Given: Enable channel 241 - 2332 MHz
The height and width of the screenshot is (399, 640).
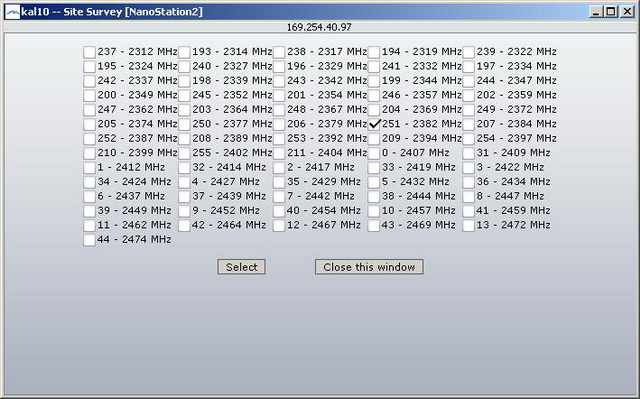Looking at the screenshot, I should pos(373,66).
